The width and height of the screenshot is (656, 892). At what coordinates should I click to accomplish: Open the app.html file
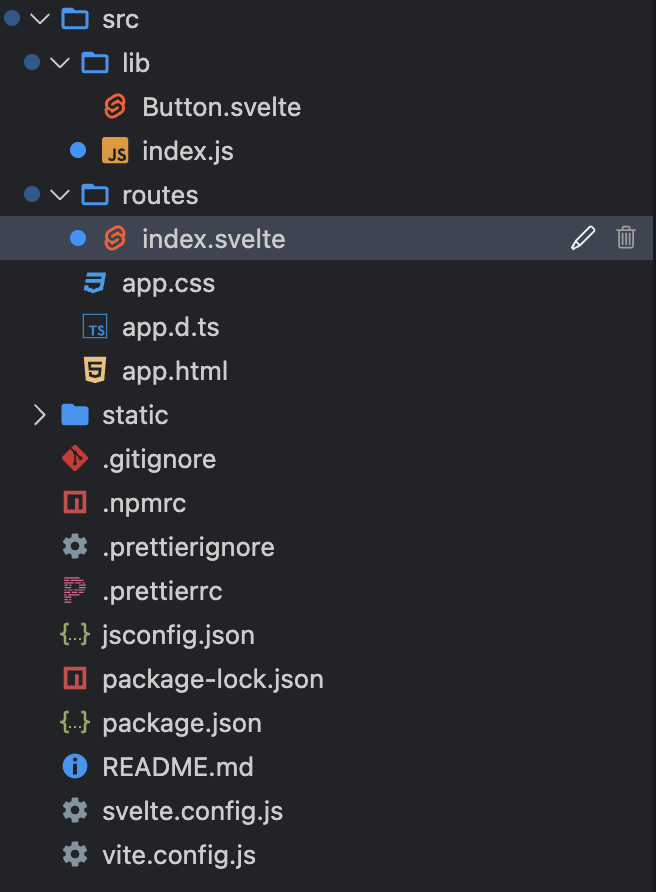tap(175, 371)
